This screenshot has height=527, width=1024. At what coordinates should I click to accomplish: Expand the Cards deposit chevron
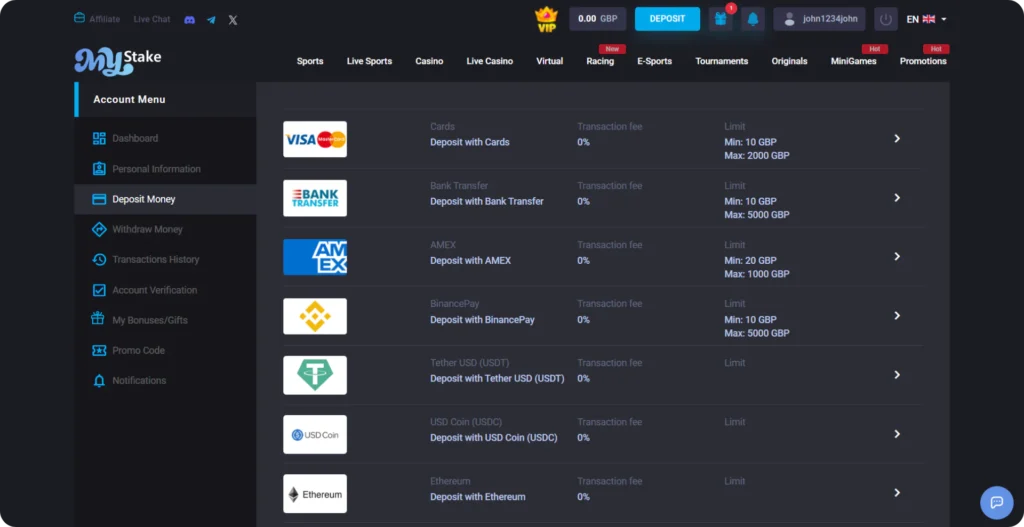point(897,138)
